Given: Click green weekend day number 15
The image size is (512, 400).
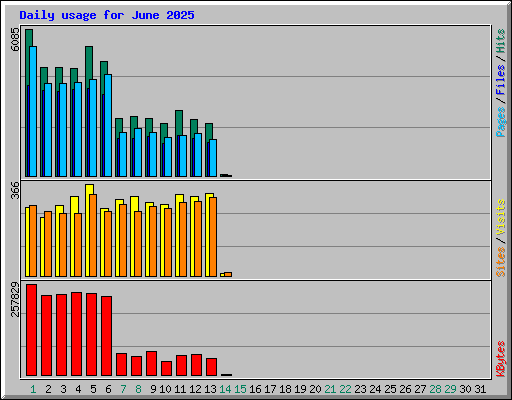Looking at the screenshot, I should coord(240,389).
